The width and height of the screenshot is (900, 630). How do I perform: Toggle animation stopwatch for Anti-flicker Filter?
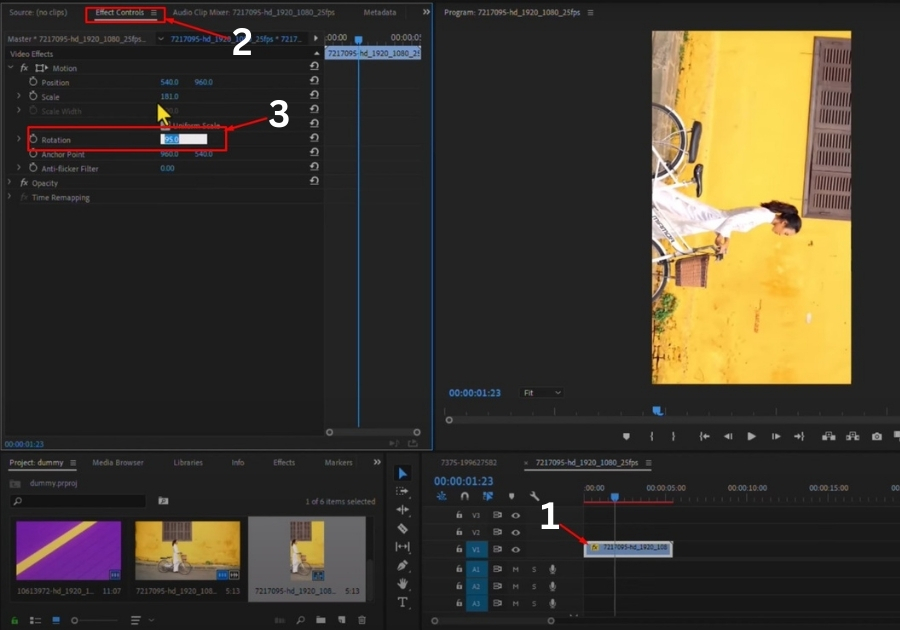[33, 168]
